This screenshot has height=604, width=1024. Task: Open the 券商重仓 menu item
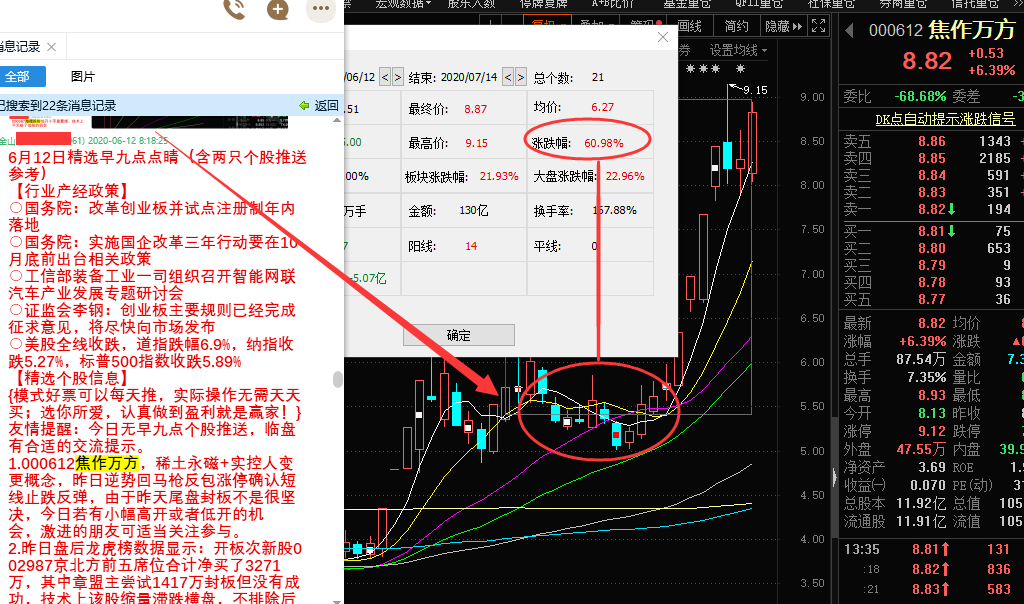(903, 4)
